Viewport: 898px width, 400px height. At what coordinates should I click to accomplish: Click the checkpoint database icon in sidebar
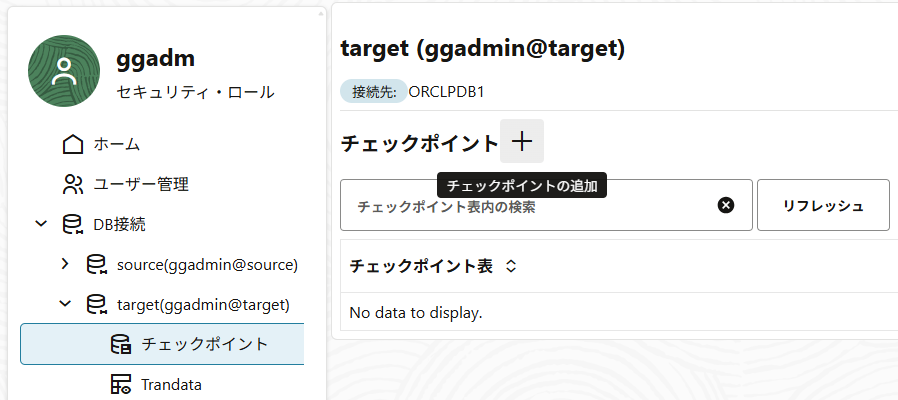(120, 344)
